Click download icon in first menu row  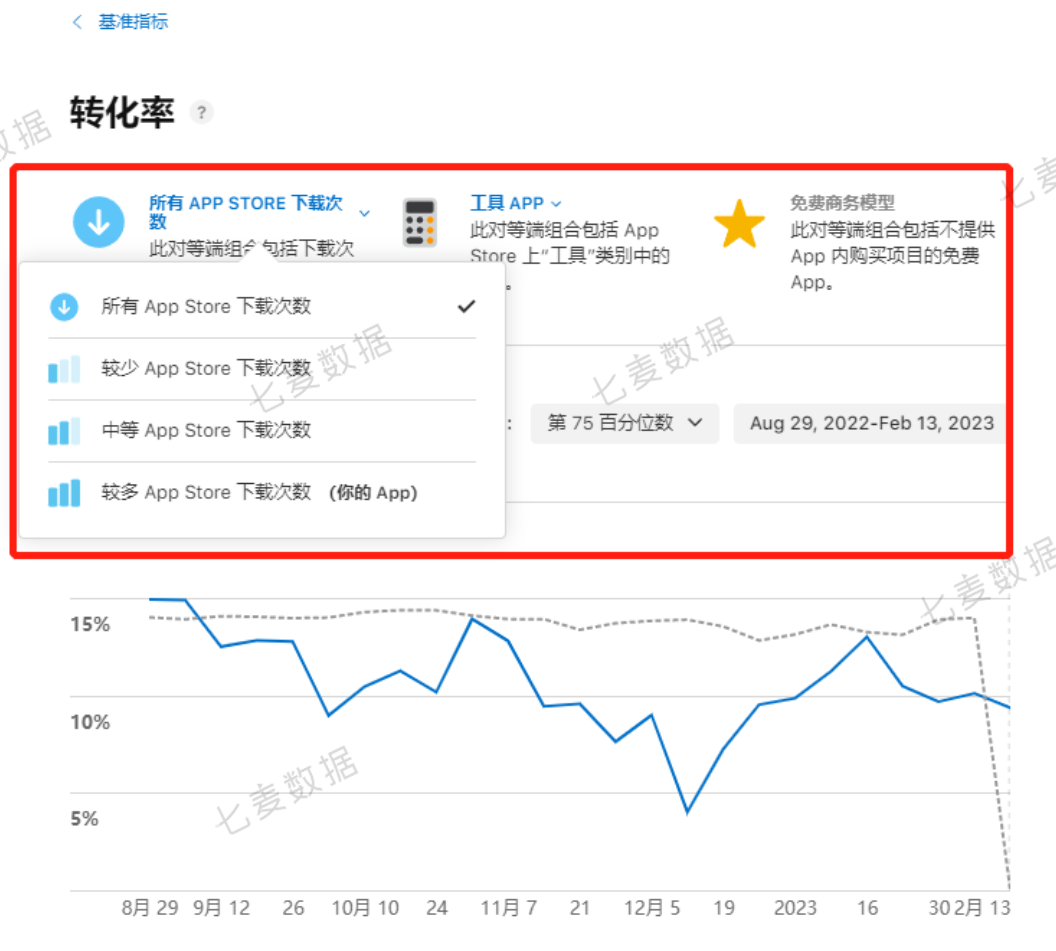pyautogui.click(x=64, y=306)
